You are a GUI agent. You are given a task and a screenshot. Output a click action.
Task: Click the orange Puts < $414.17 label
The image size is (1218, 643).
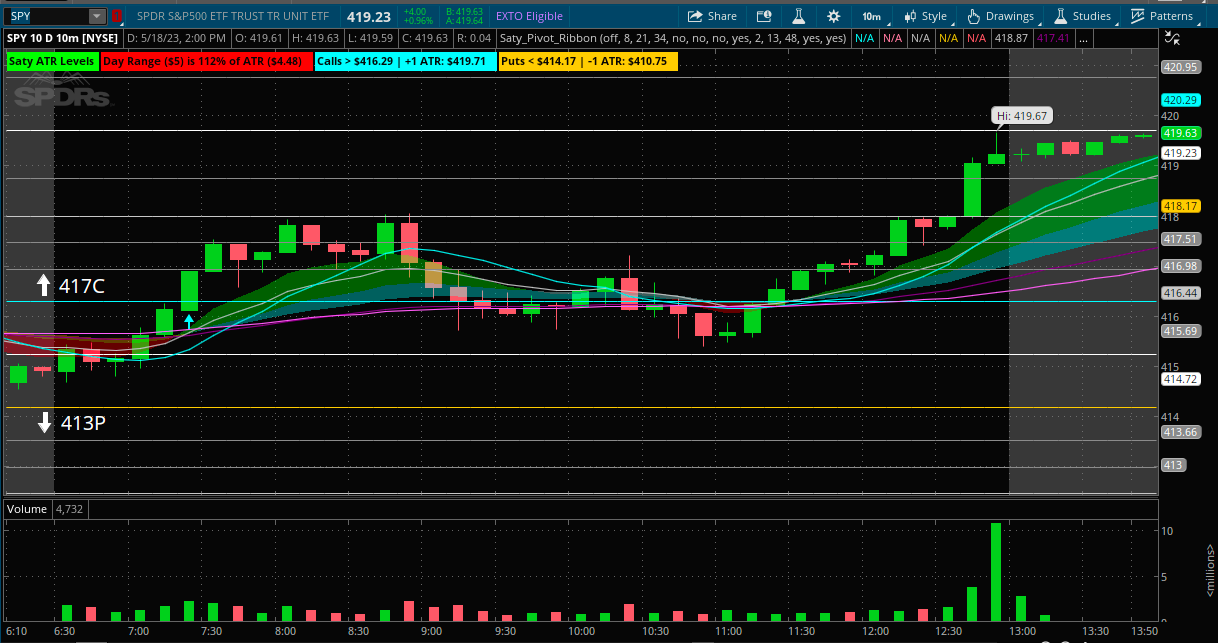[x=587, y=61]
